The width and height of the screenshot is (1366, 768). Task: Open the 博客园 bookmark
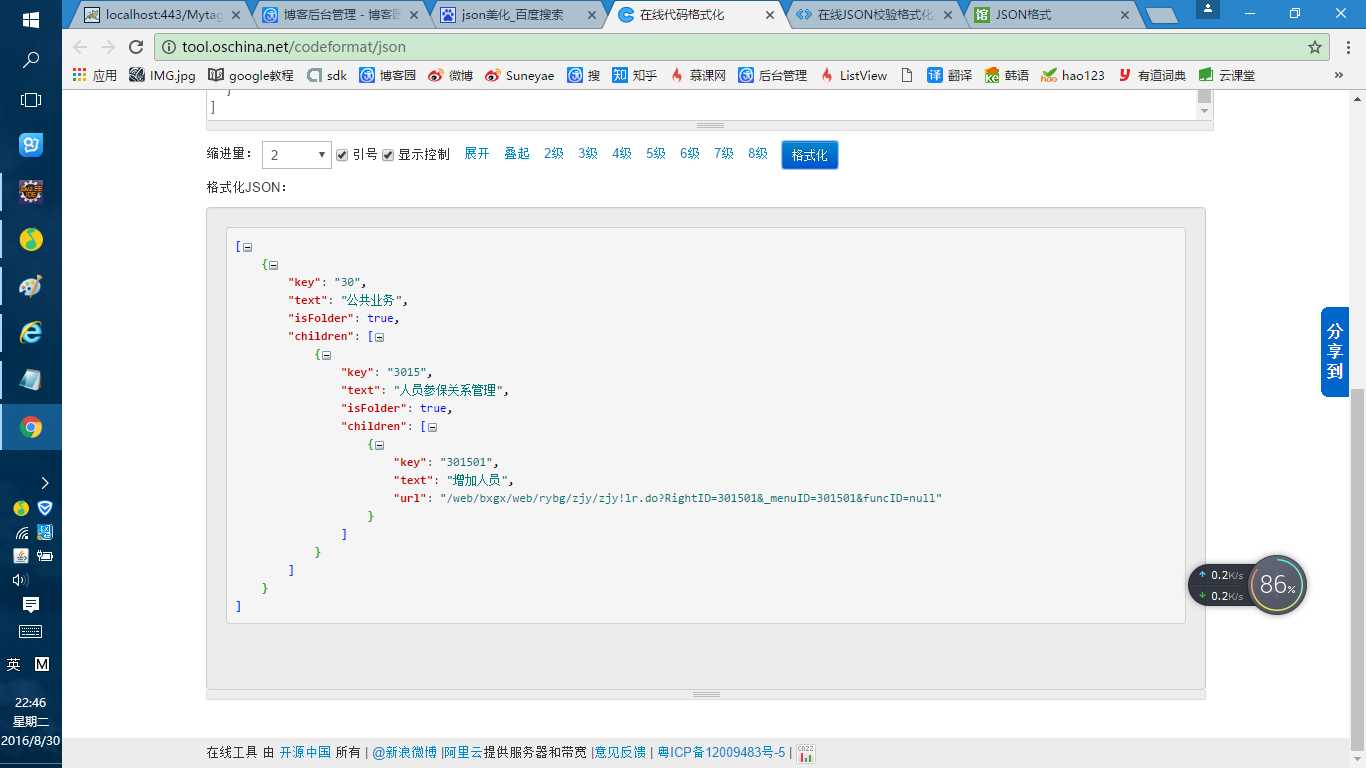coord(388,75)
